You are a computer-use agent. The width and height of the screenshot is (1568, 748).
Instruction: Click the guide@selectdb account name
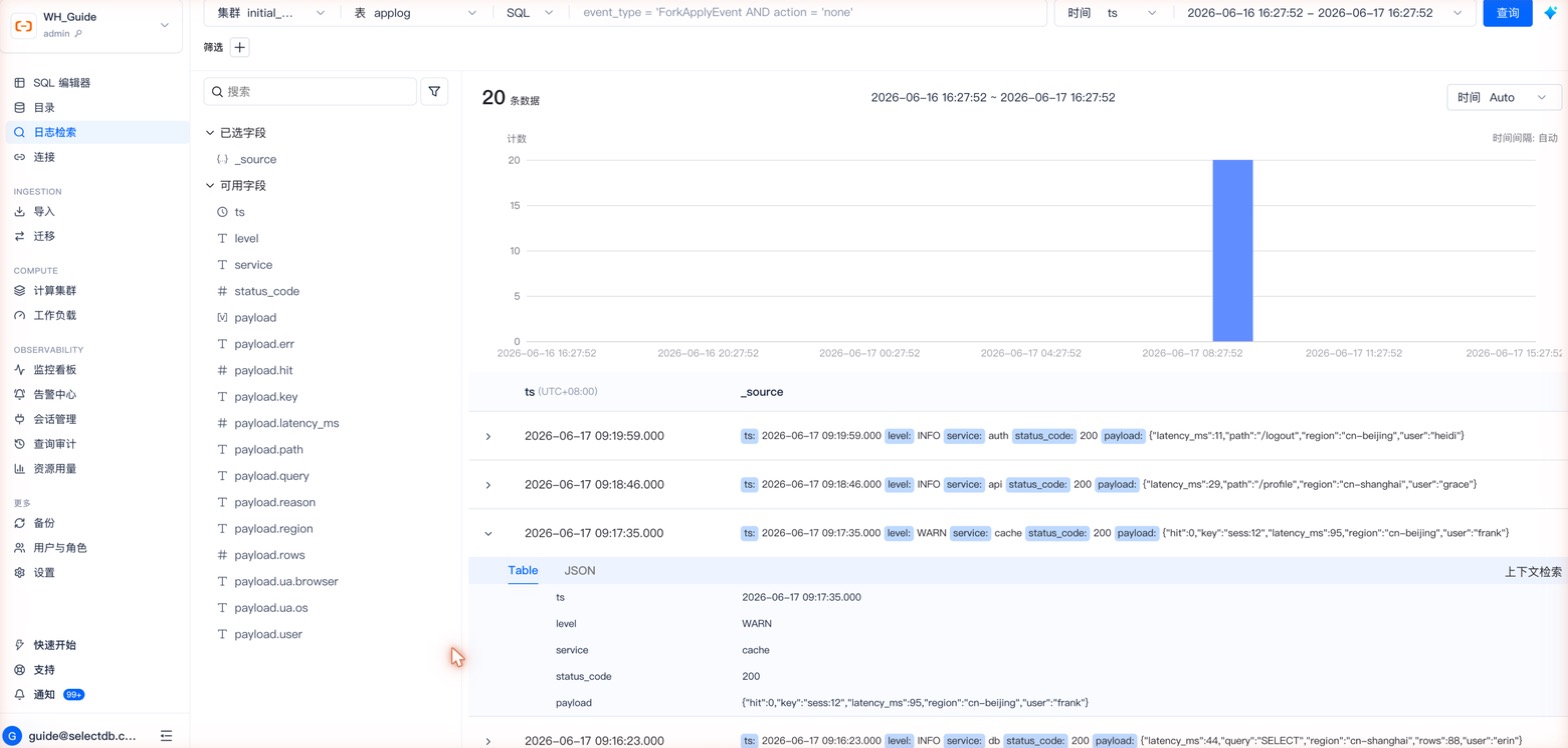point(82,735)
